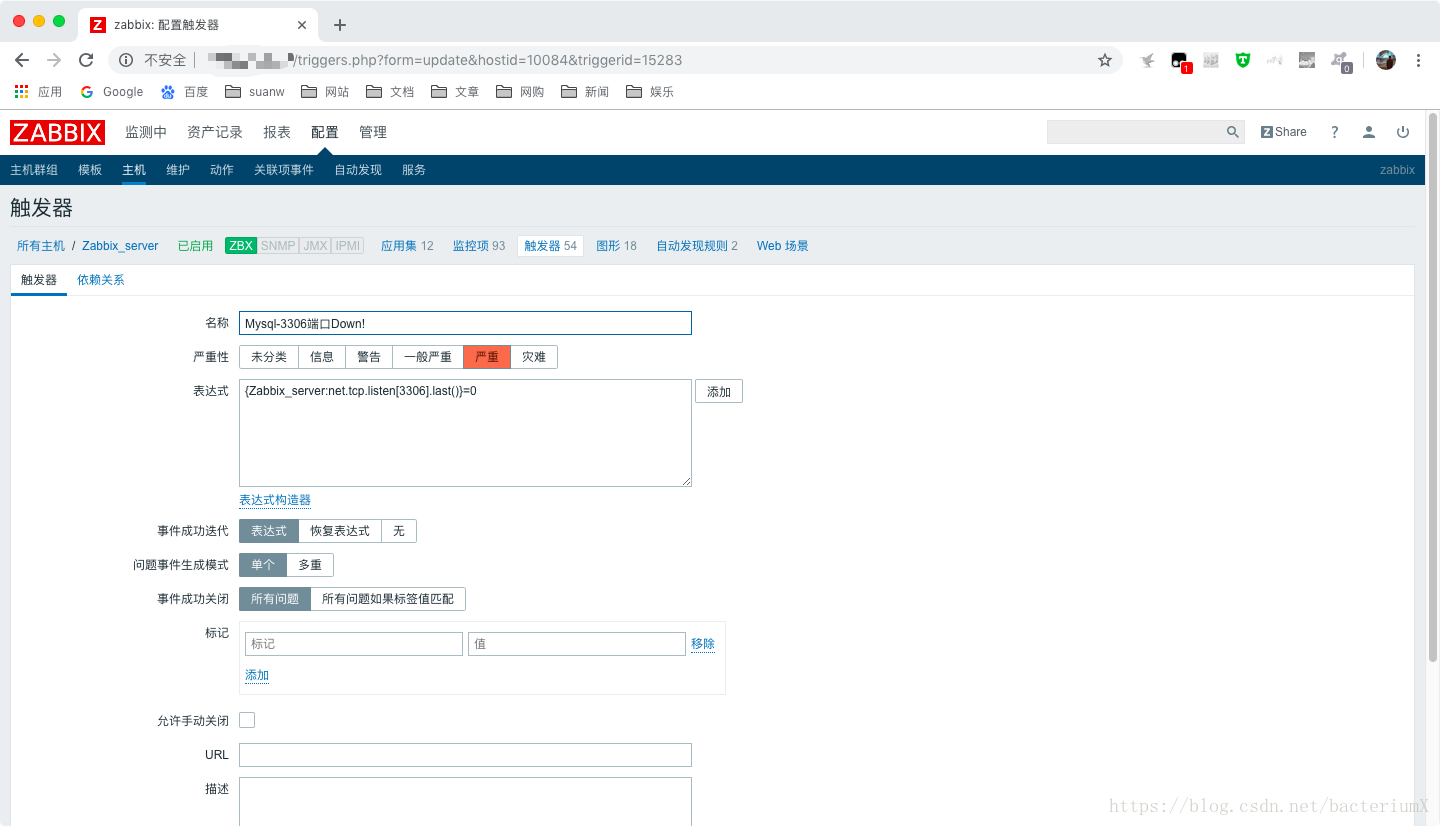Image resolution: width=1440 pixels, height=826 pixels.
Task: Set severity to 灾难
Action: click(x=534, y=357)
